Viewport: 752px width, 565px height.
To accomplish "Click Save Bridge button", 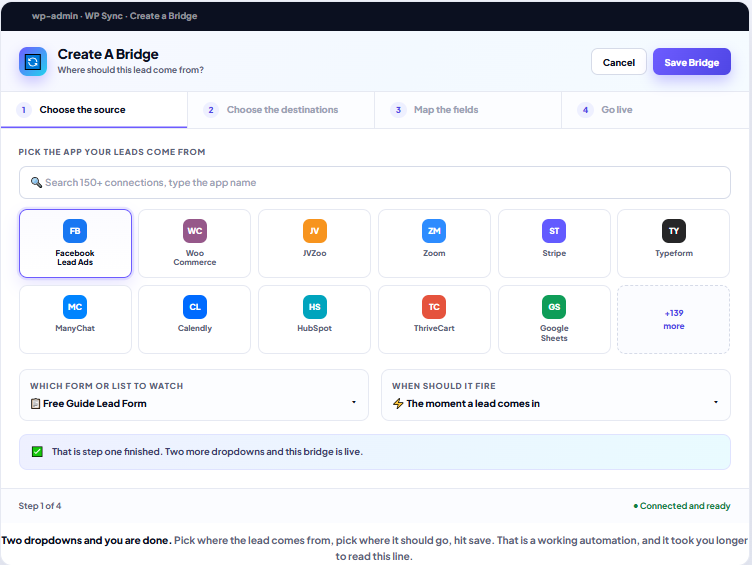I will pos(692,62).
